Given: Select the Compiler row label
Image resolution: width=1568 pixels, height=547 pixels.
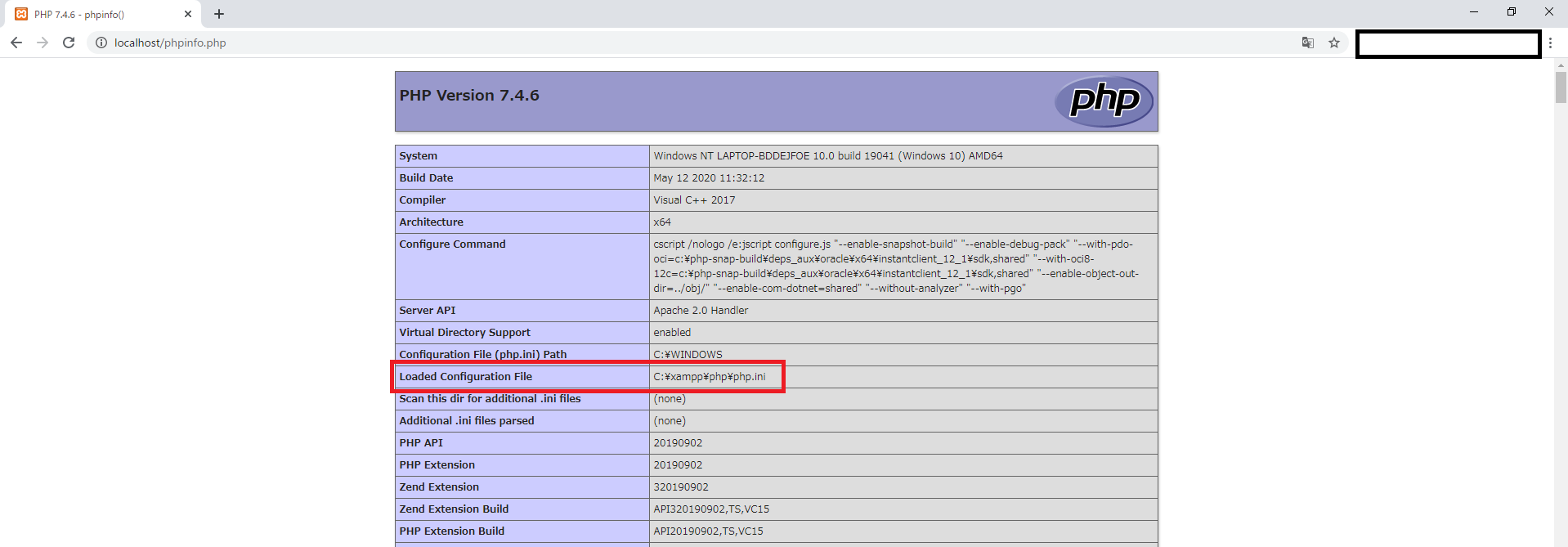Looking at the screenshot, I should pos(423,200).
